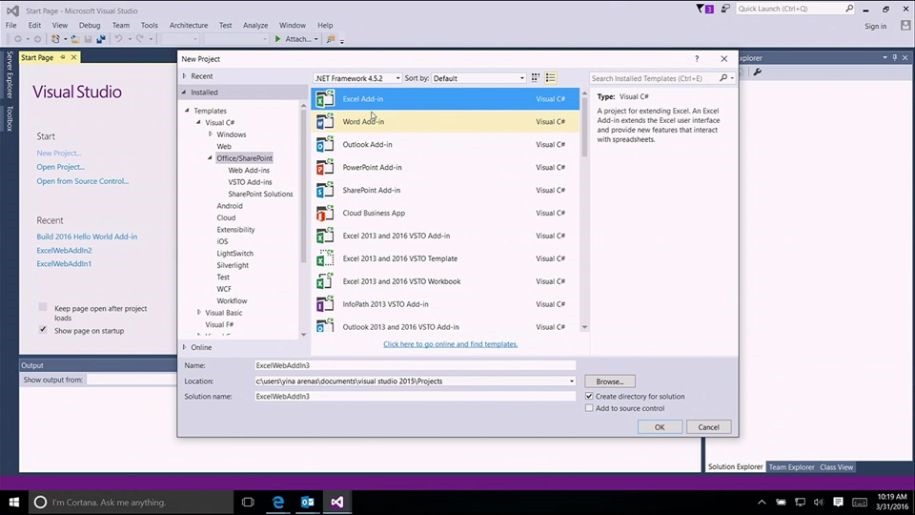Switch templates to list view icon

[550, 78]
